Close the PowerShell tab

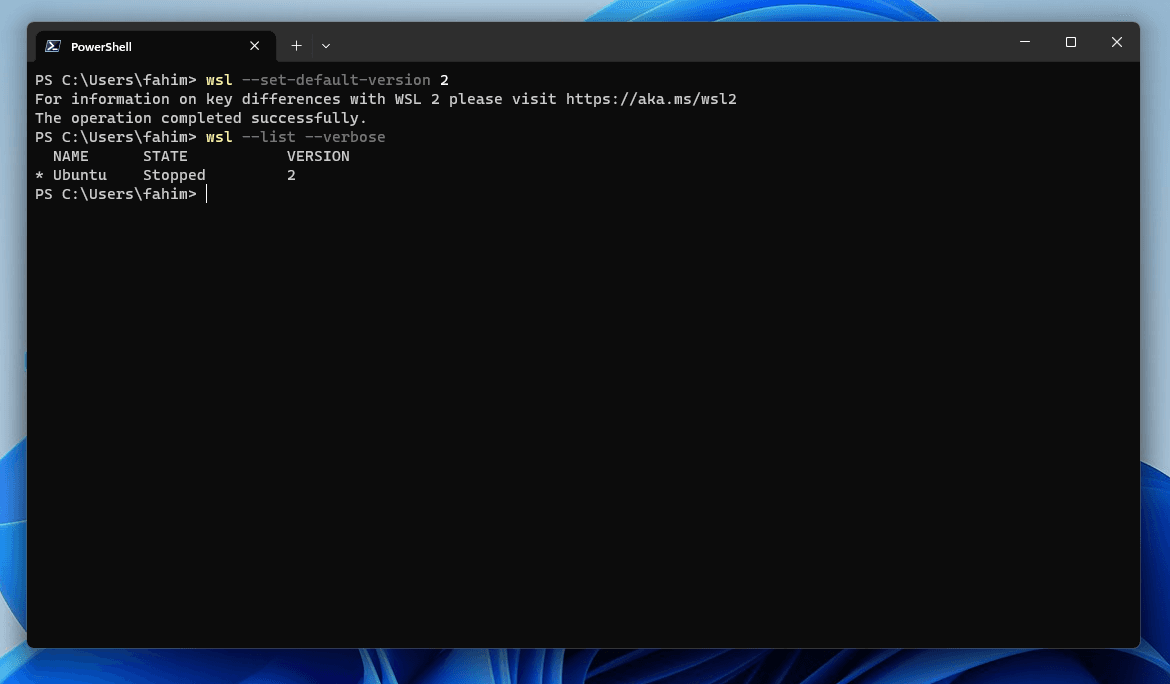click(x=254, y=46)
